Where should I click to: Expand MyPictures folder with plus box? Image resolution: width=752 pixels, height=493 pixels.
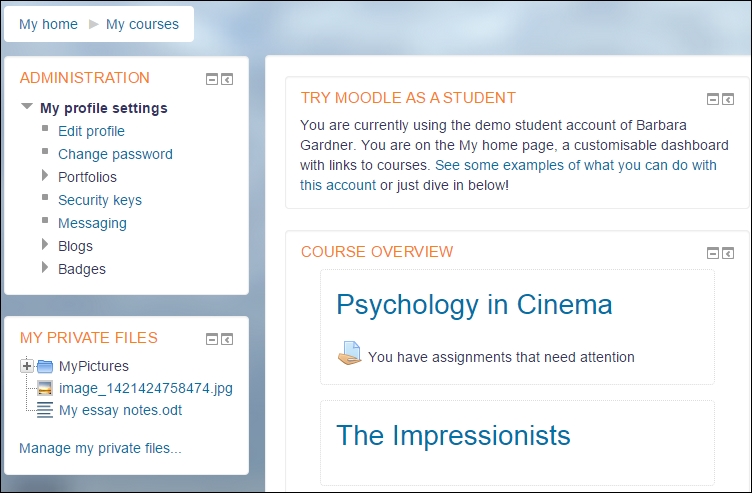pos(27,366)
